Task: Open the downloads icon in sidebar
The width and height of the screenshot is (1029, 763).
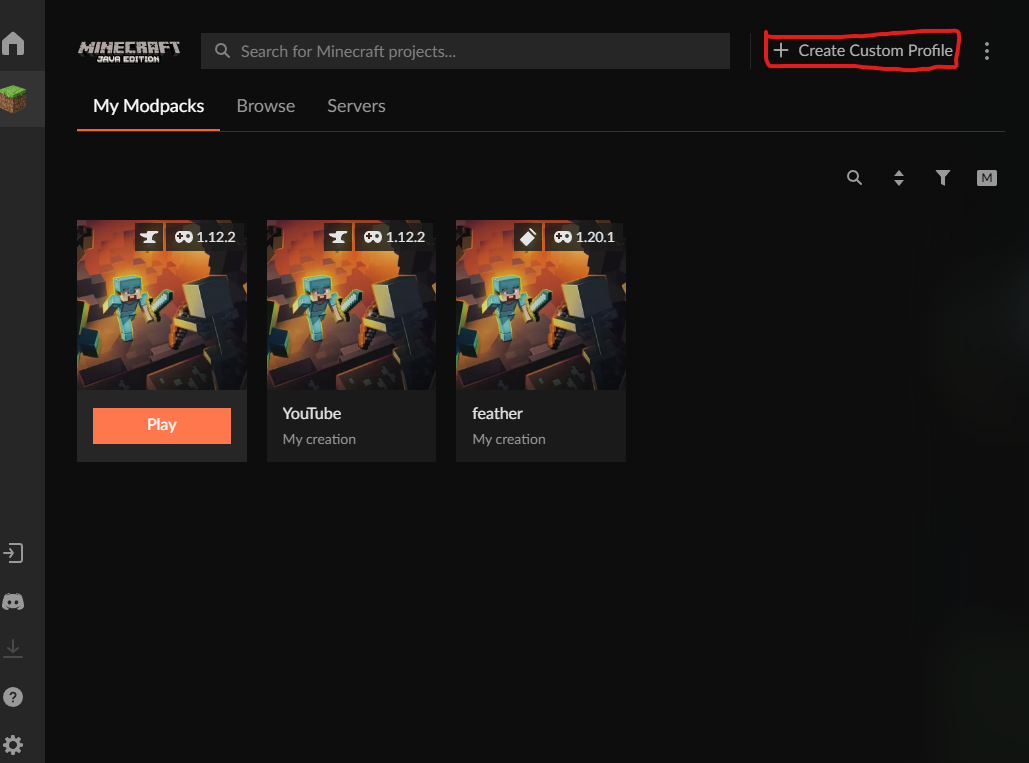Action: pos(13,648)
